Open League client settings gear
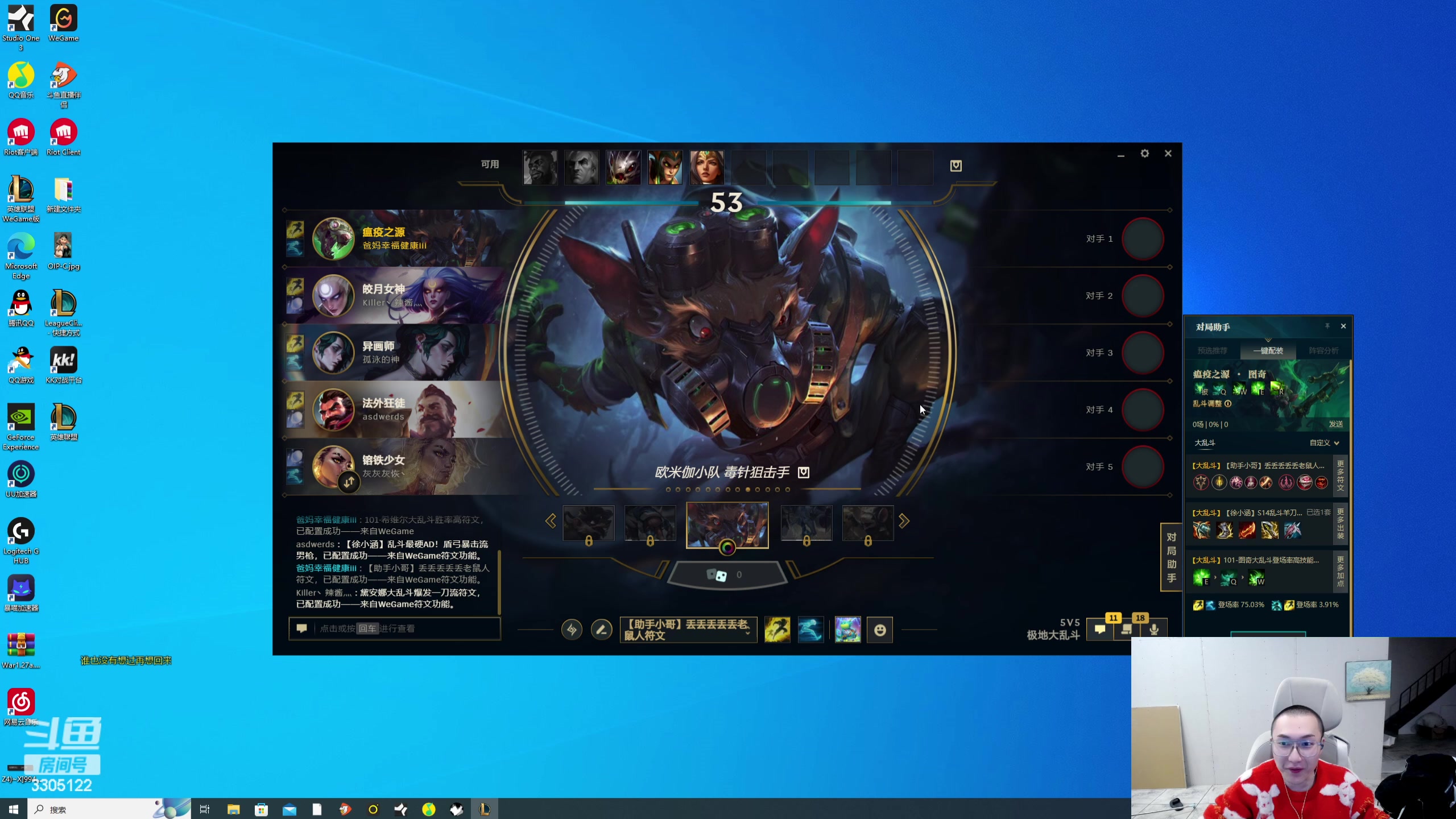 pyautogui.click(x=1145, y=154)
